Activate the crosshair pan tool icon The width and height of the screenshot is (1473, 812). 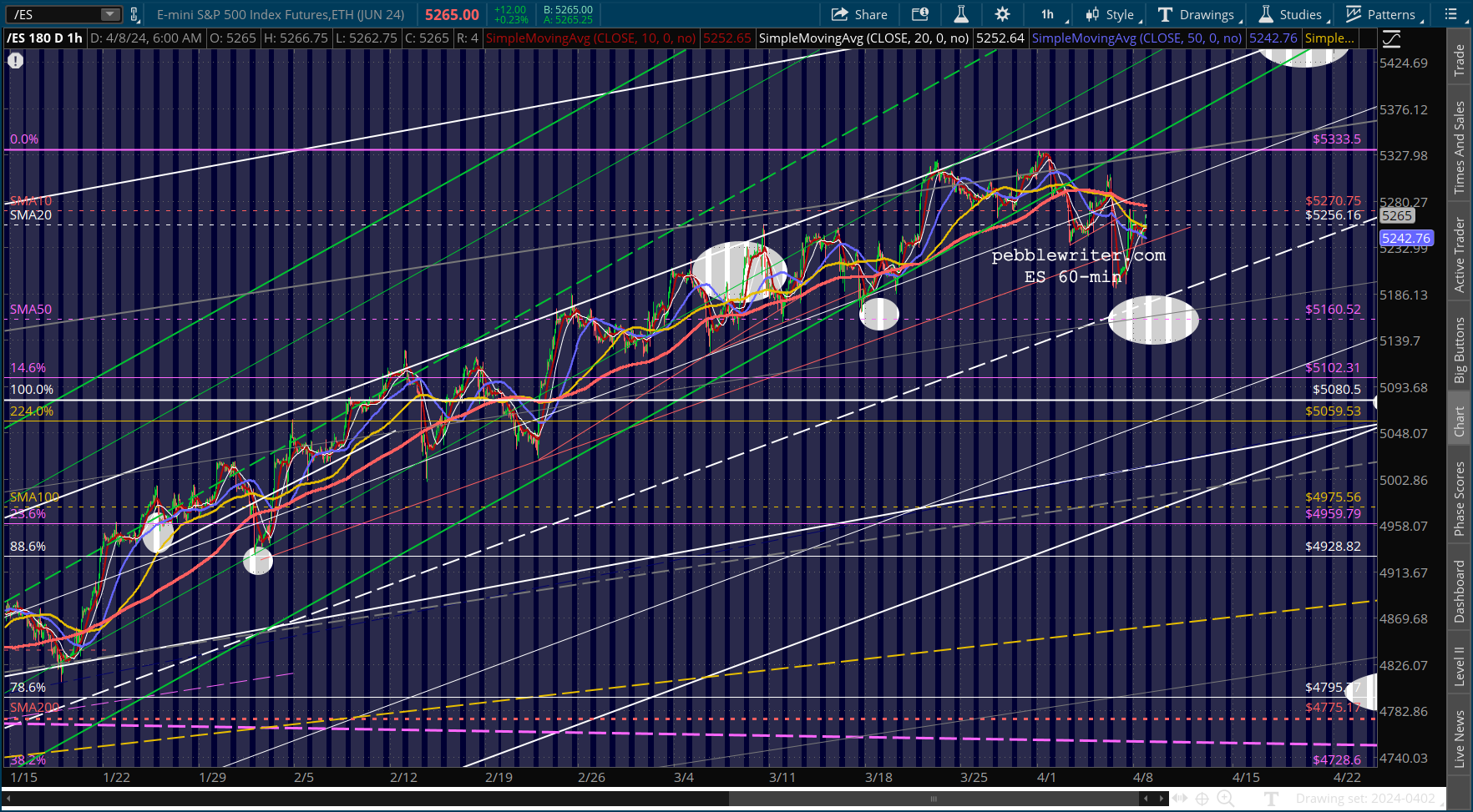(1202, 799)
